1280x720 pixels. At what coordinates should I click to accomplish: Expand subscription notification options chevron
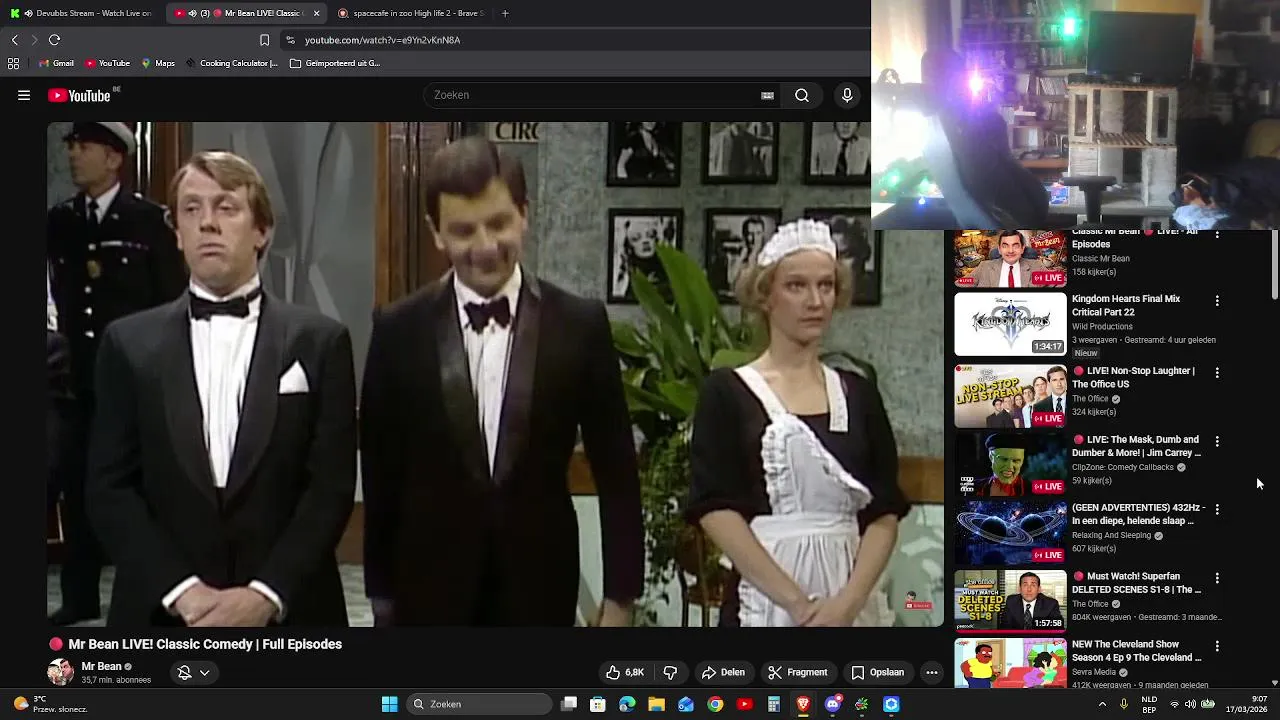(x=204, y=673)
